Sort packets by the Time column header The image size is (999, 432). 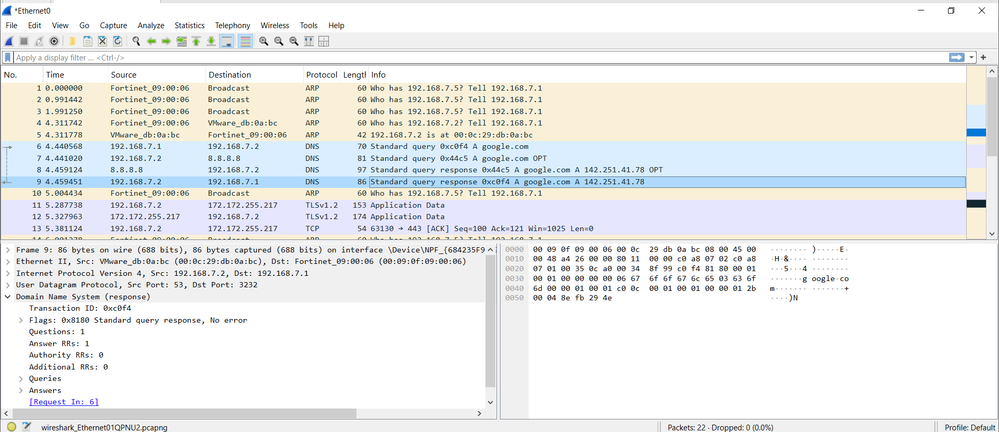pos(74,75)
